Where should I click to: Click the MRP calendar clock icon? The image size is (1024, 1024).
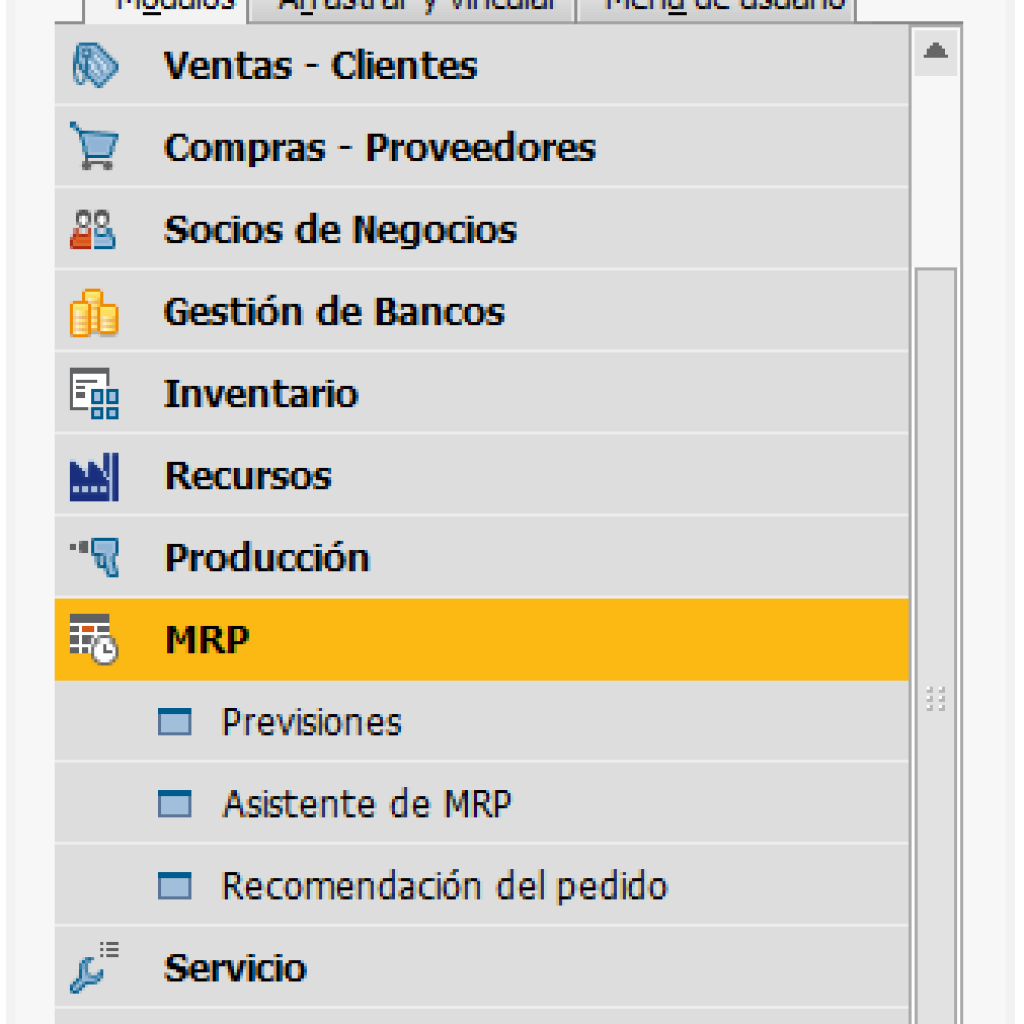coord(94,639)
